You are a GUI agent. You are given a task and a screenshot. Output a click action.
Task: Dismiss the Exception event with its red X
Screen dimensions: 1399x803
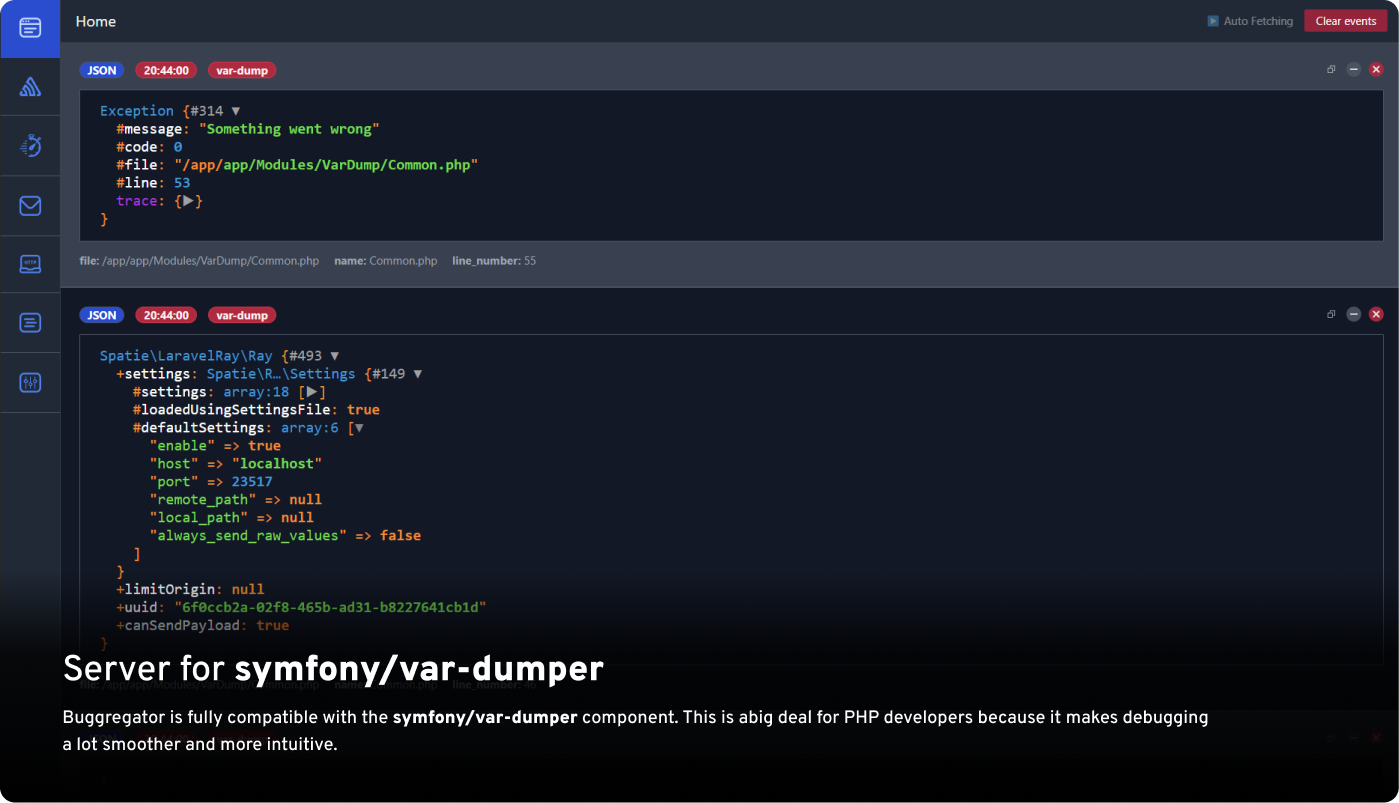[x=1377, y=69]
